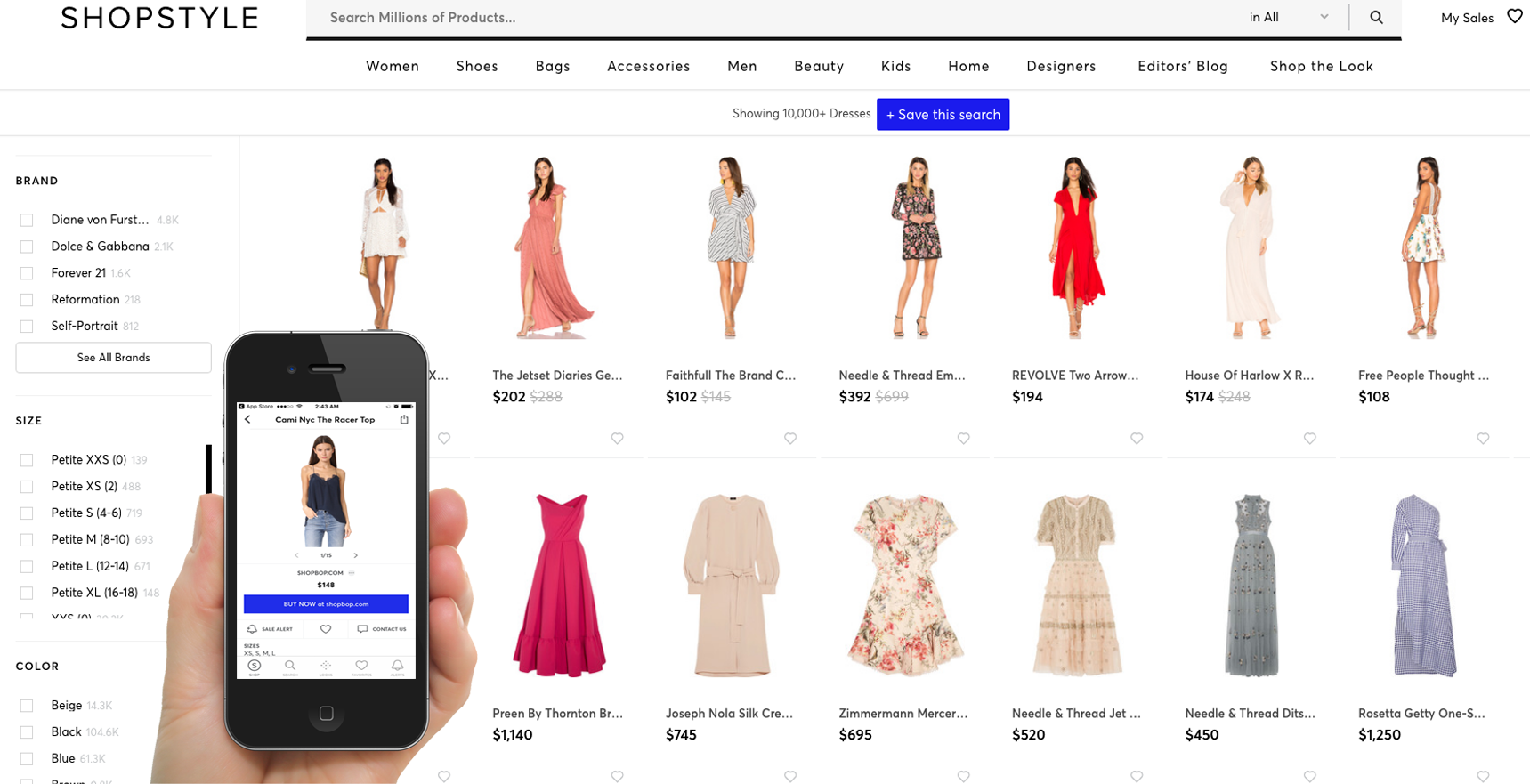Open the Preen By Thornton pink dress image
Screen dimensions: 1530x784
(x=559, y=586)
